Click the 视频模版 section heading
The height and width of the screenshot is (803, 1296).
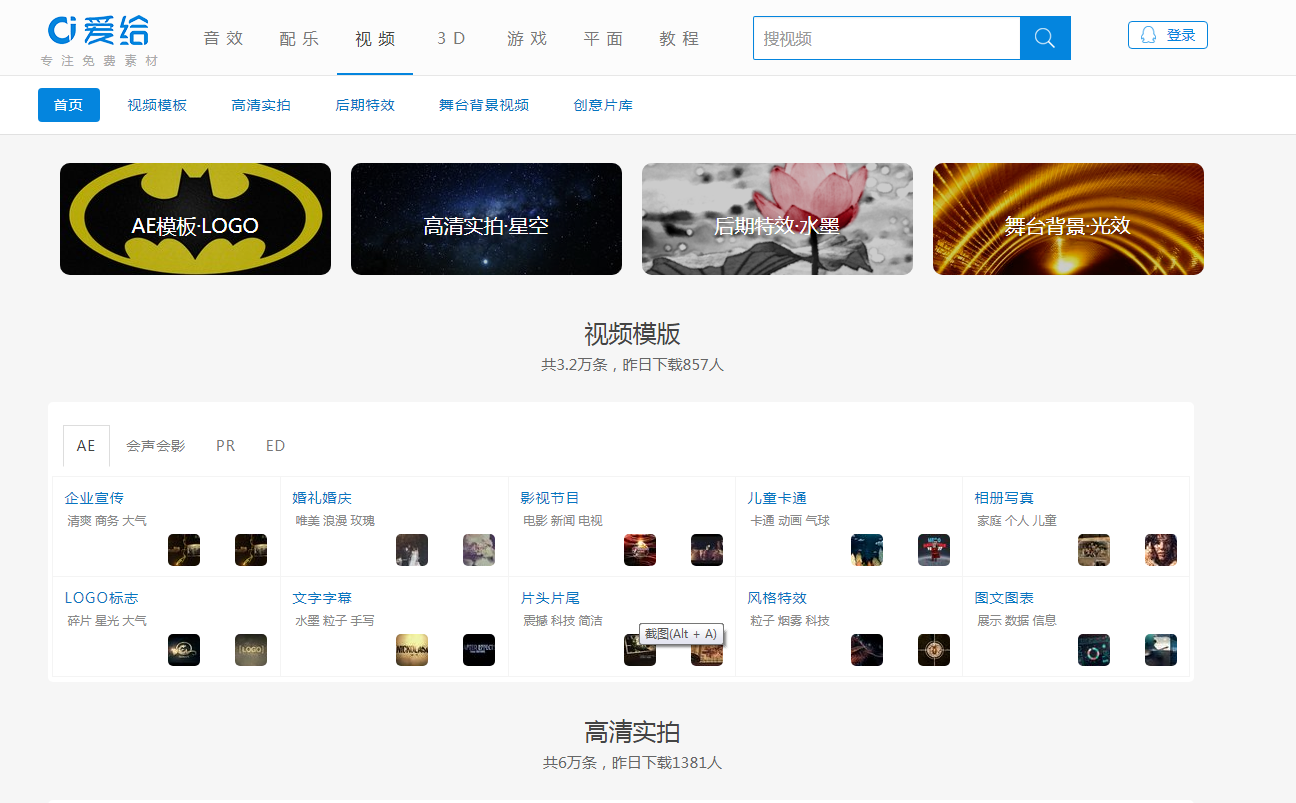tap(632, 334)
